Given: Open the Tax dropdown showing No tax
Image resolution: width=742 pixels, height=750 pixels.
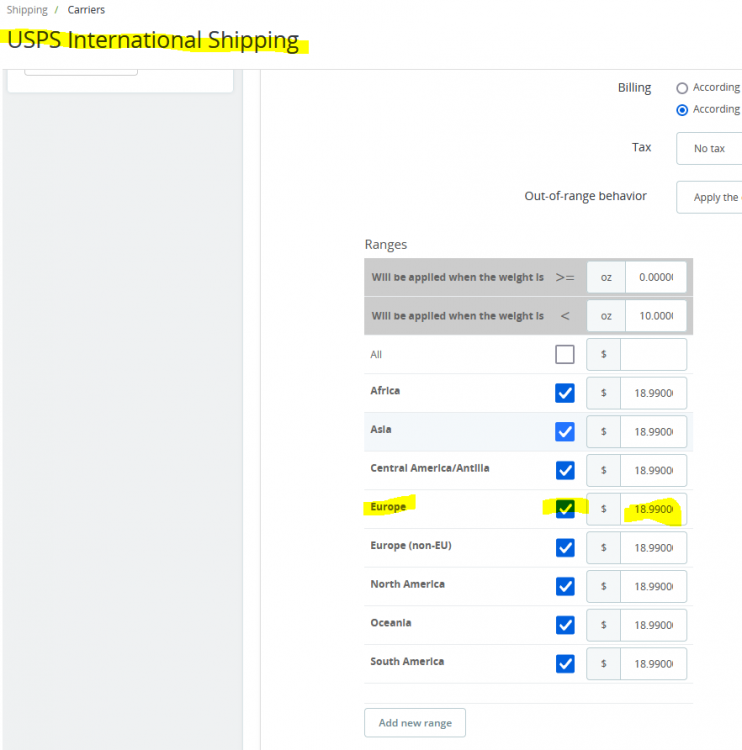Looking at the screenshot, I should pos(709,148).
